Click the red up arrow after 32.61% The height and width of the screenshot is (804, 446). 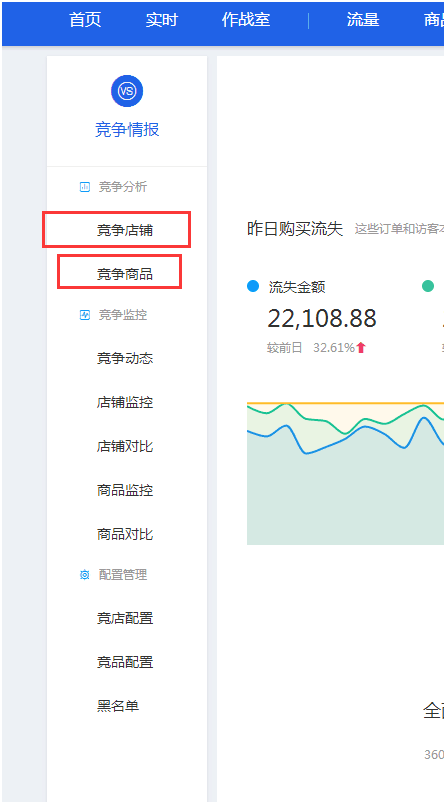(x=361, y=348)
